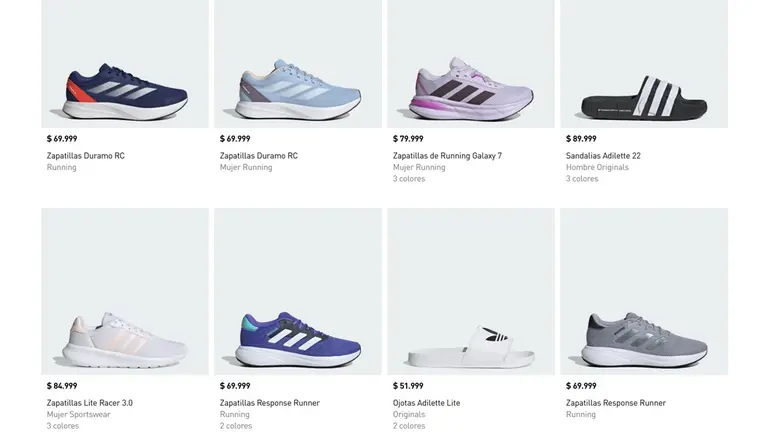Go to the Zapatillas Lite Racer 3.0 title
The width and height of the screenshot is (768, 434).
point(89,403)
